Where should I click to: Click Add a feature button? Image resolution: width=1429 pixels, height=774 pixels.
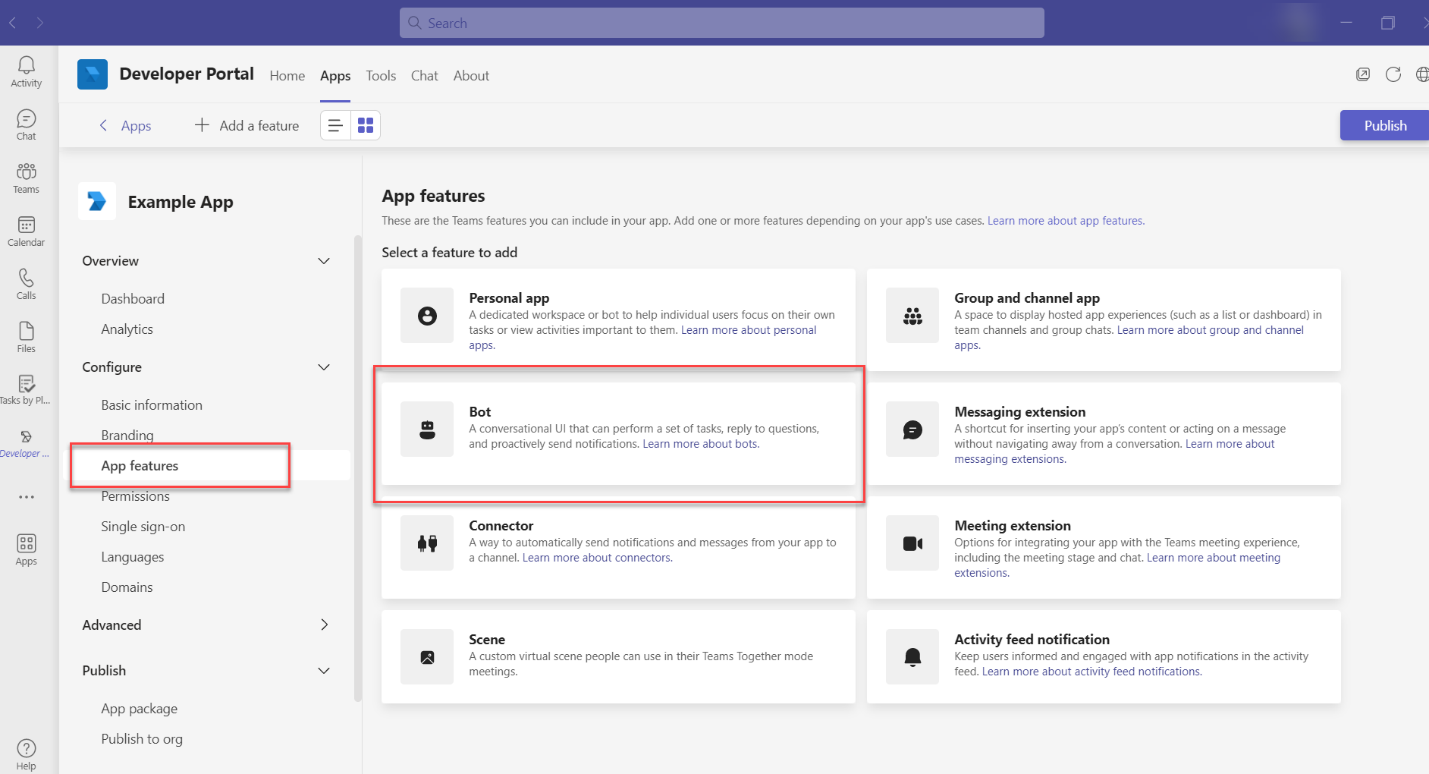(x=246, y=125)
